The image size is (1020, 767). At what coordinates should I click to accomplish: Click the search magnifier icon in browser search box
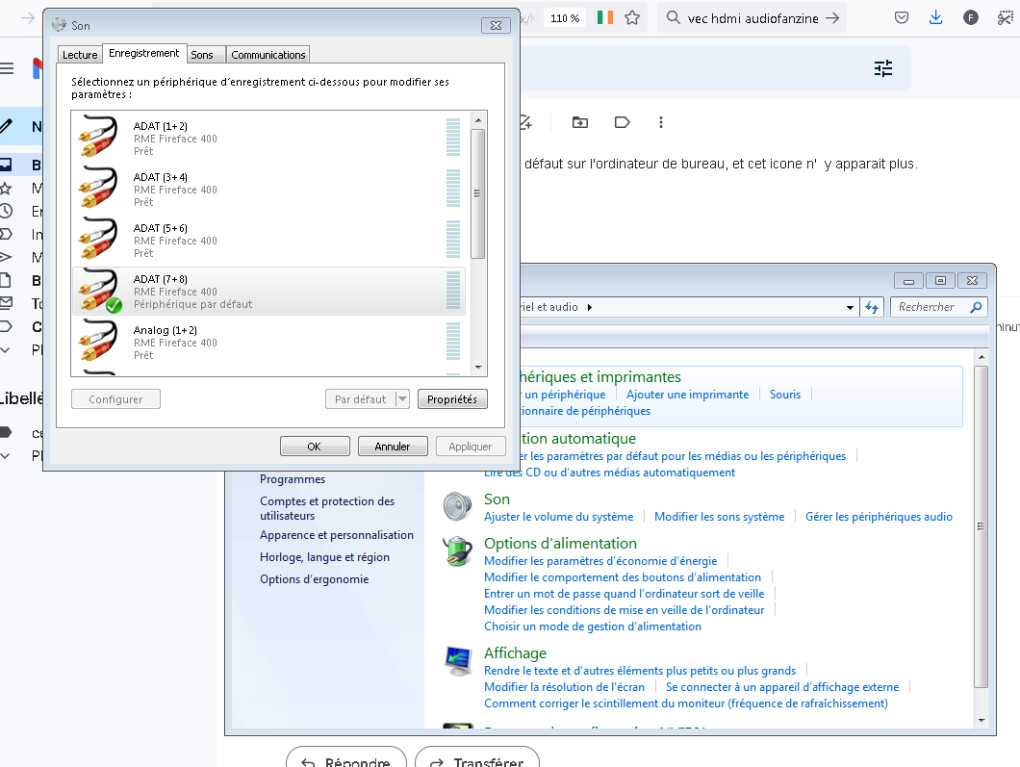tap(673, 18)
